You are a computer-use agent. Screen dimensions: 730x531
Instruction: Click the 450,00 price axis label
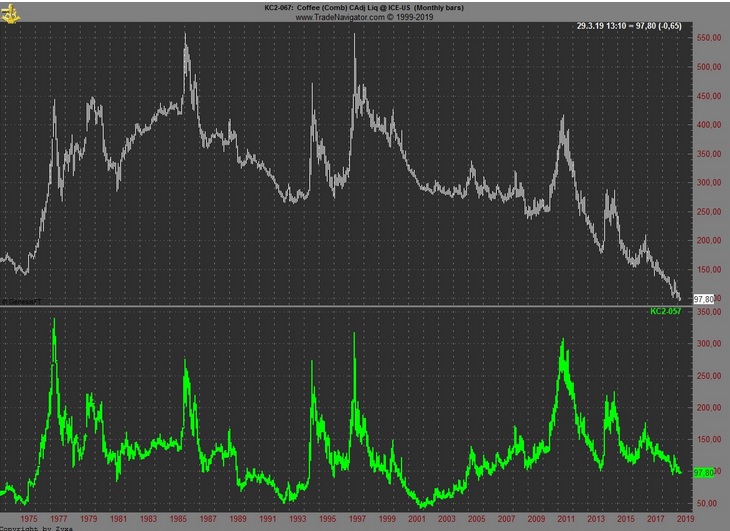click(709, 96)
